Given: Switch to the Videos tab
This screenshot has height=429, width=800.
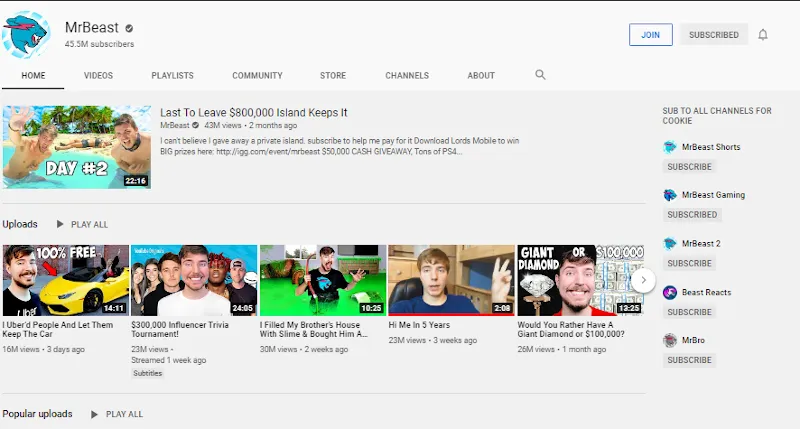Looking at the screenshot, I should [x=98, y=75].
